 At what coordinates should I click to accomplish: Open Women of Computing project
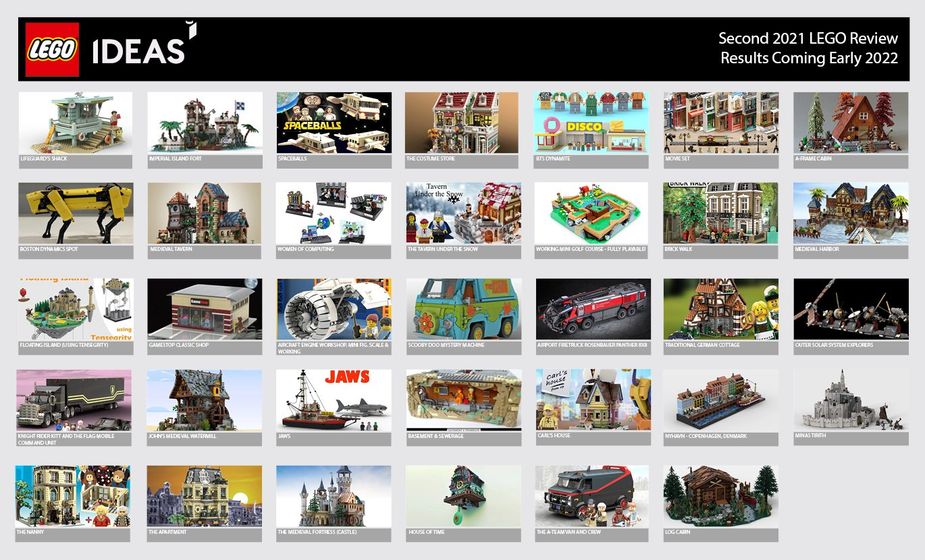[x=333, y=213]
